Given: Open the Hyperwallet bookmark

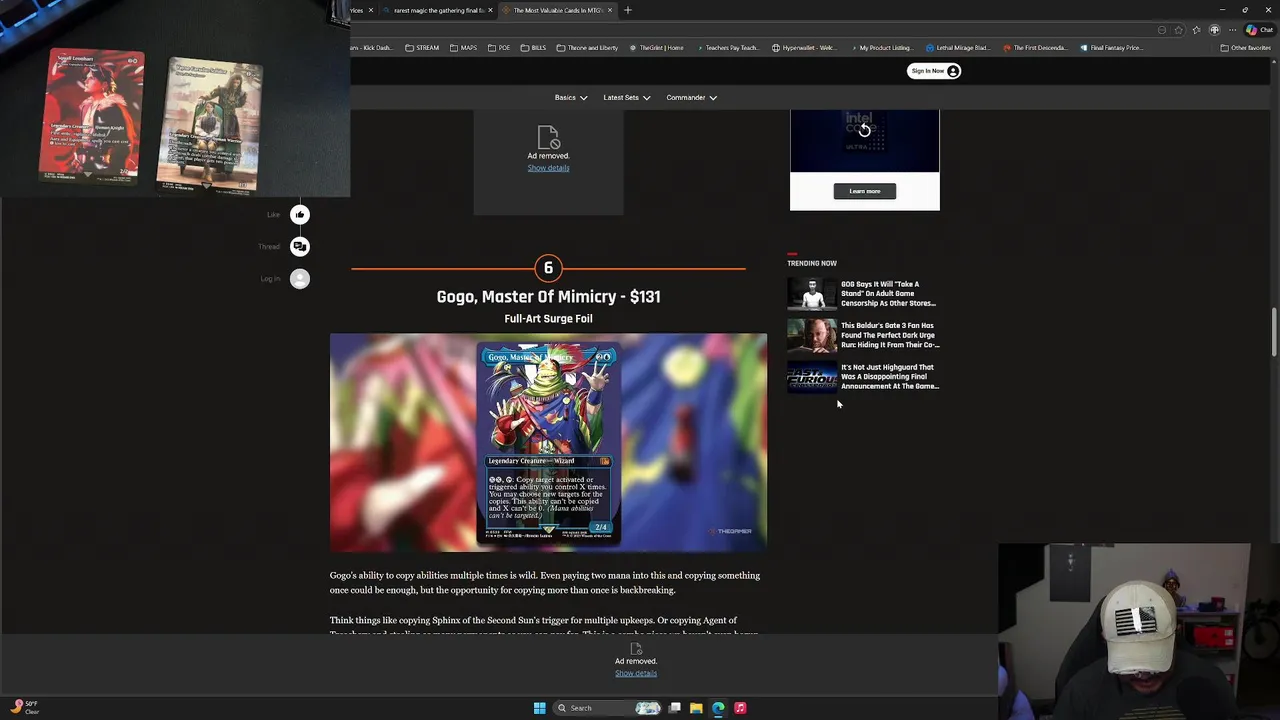Looking at the screenshot, I should pos(804,48).
